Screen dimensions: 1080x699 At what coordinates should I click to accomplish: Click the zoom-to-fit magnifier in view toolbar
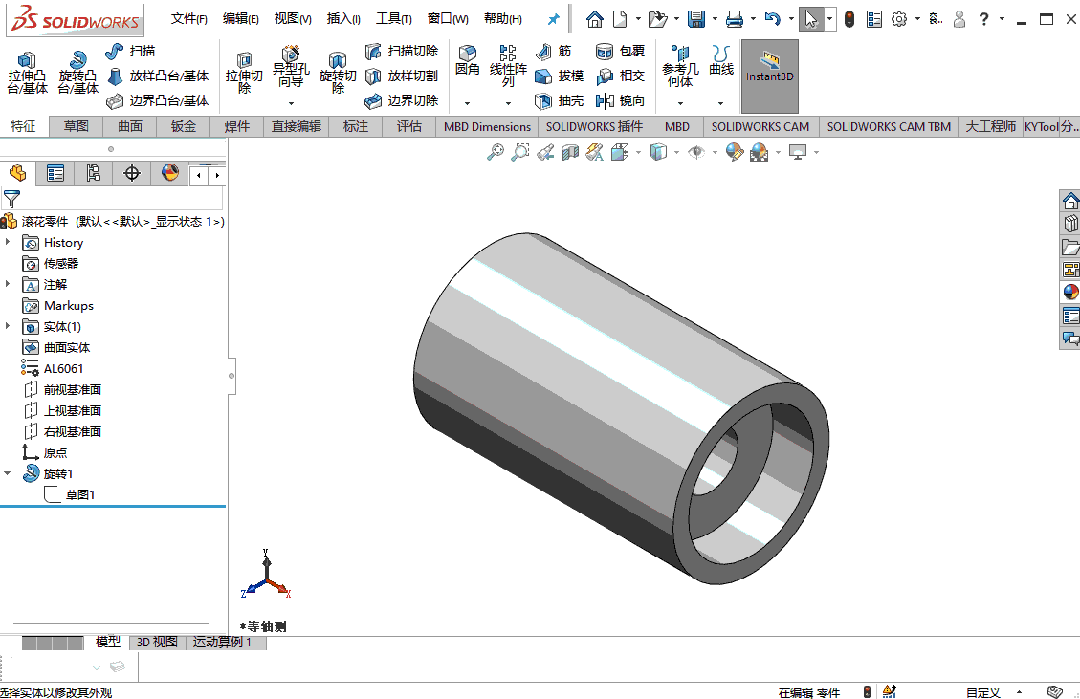pos(495,152)
